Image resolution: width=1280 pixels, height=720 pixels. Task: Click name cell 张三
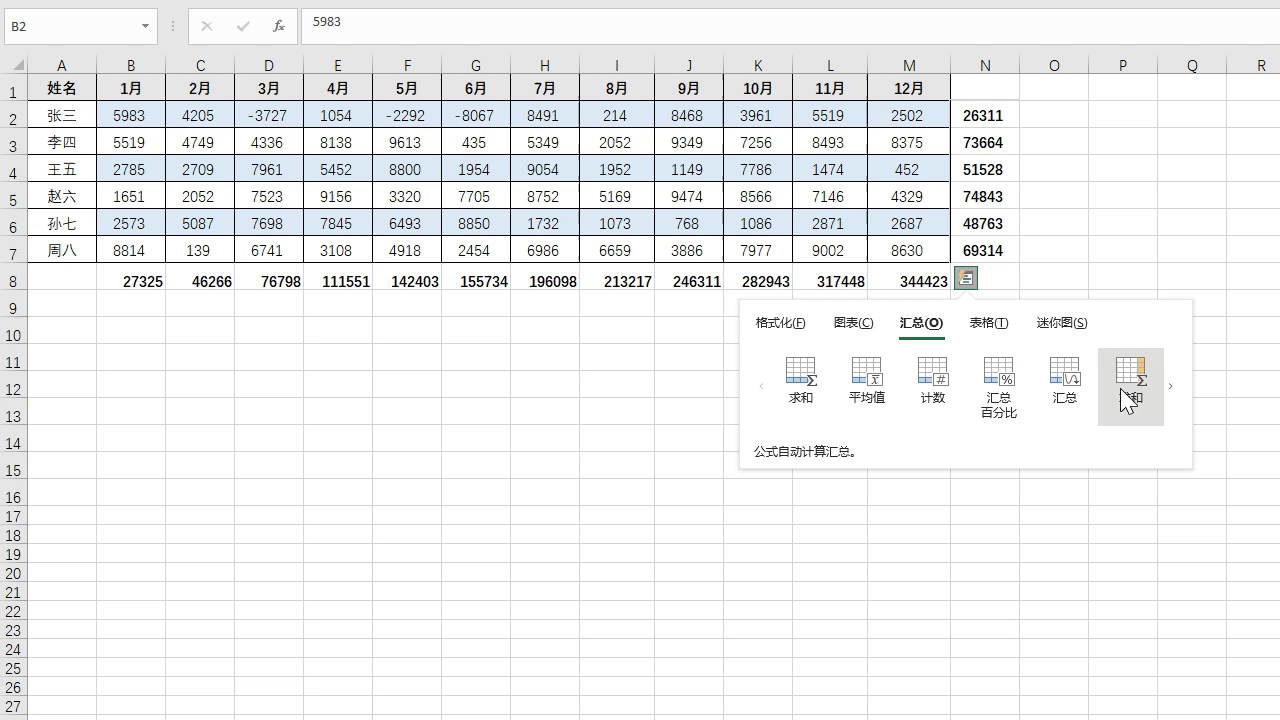coord(62,115)
